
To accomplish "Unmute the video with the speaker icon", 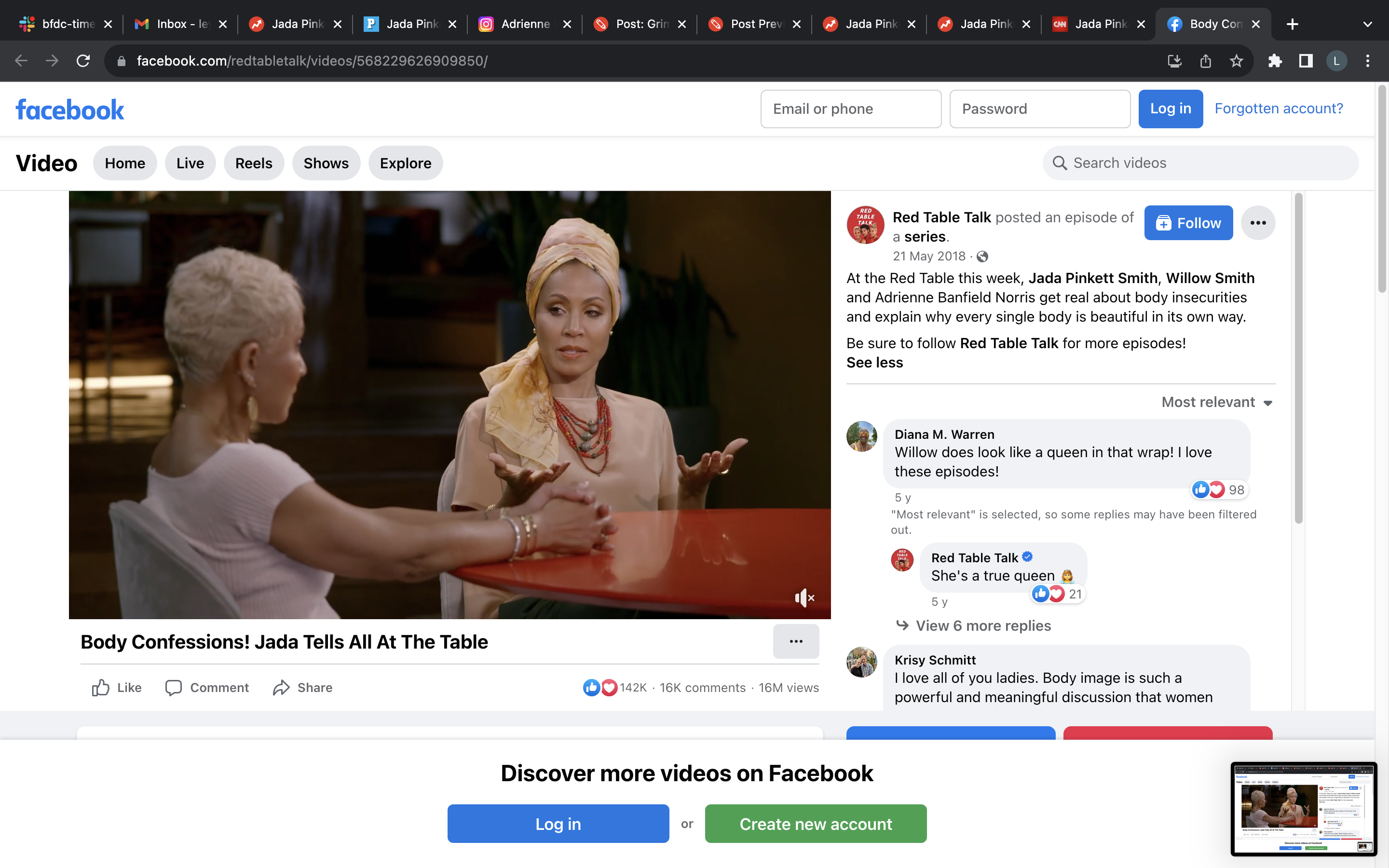I will pos(803,597).
